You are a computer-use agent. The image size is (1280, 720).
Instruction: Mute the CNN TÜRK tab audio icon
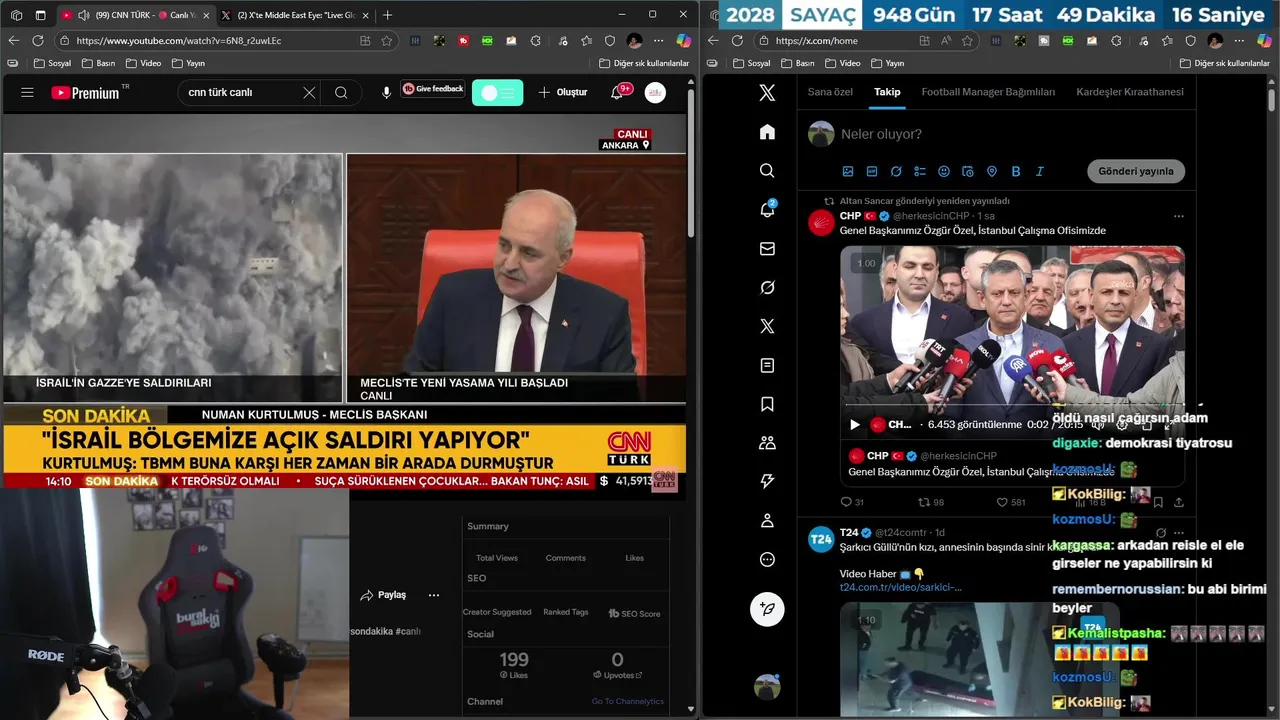[82, 15]
